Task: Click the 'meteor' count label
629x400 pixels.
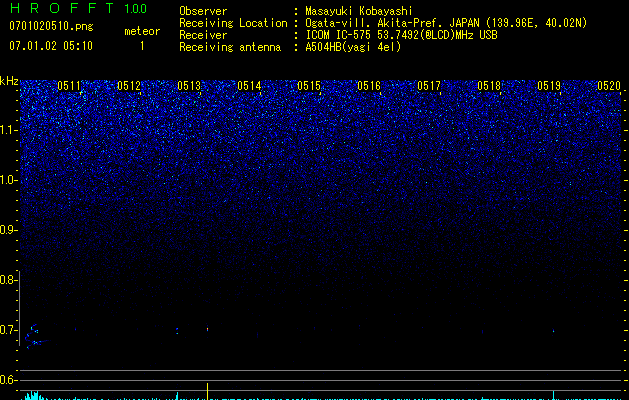Action: click(142, 31)
